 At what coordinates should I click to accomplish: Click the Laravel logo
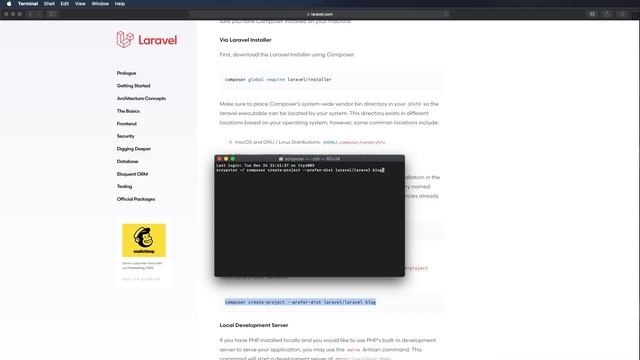pyautogui.click(x=147, y=40)
